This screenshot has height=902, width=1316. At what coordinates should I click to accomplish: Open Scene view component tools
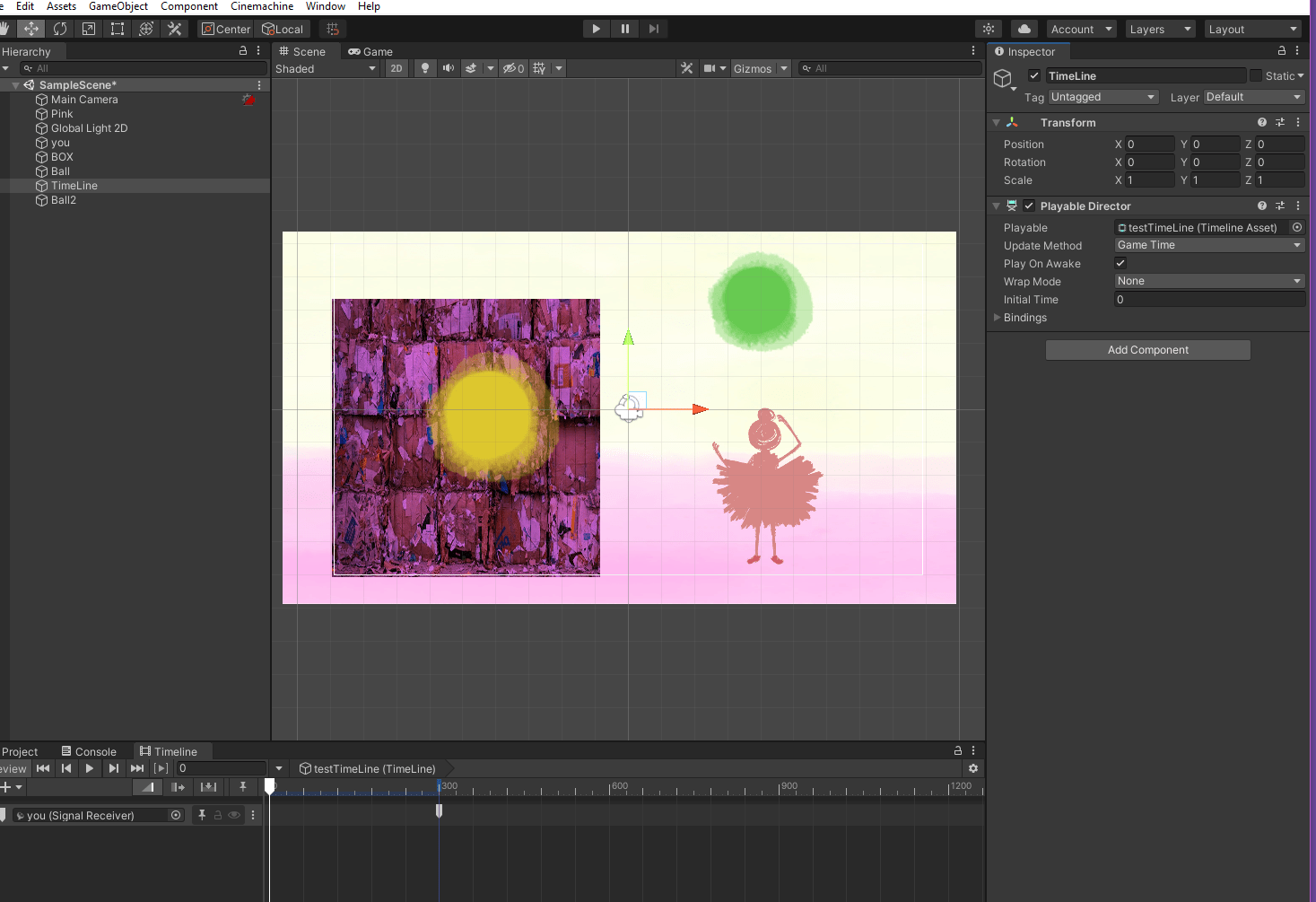point(687,68)
